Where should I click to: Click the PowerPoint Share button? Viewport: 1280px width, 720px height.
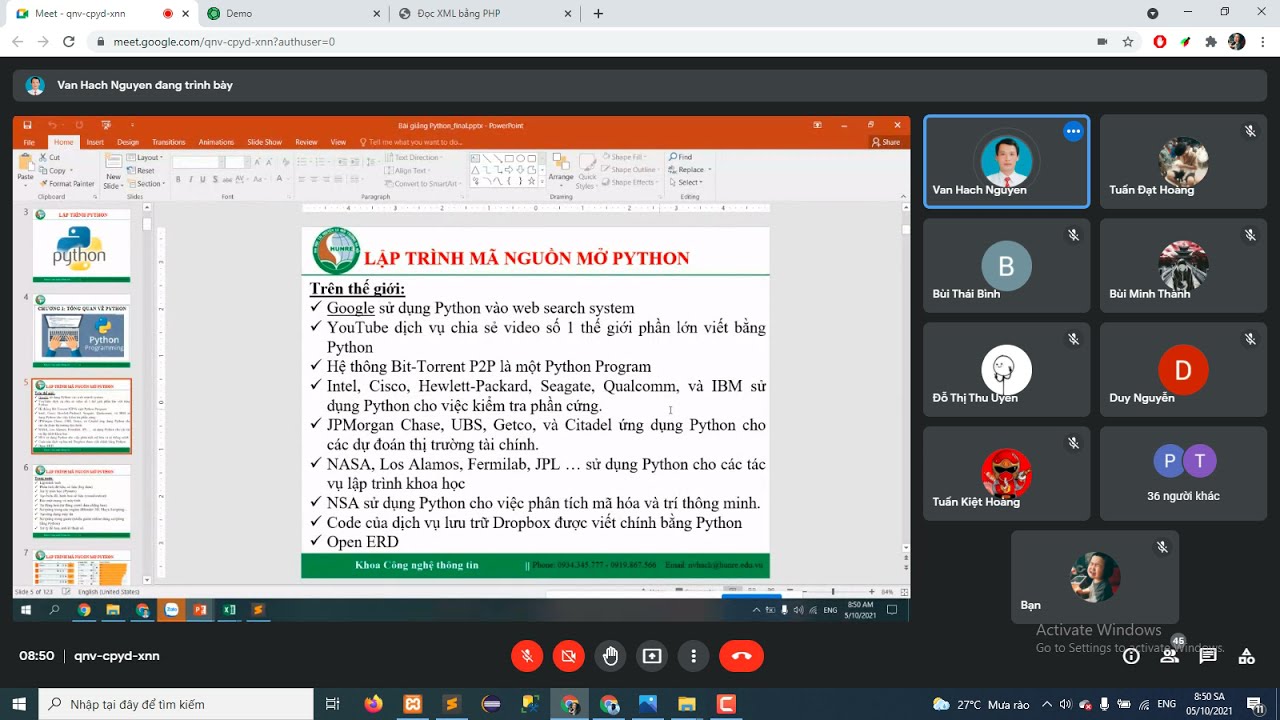[x=886, y=142]
